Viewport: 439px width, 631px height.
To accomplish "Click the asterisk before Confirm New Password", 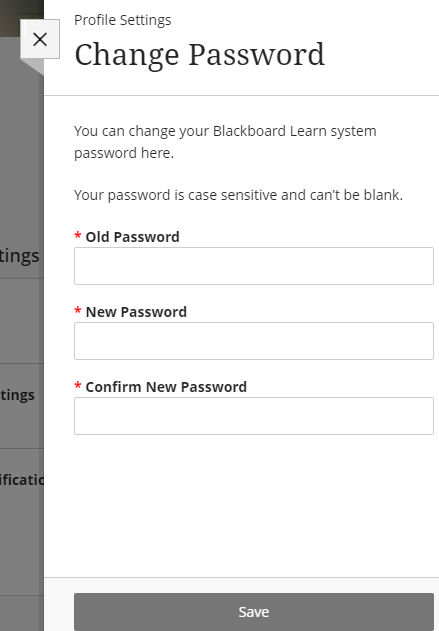I will [x=78, y=386].
